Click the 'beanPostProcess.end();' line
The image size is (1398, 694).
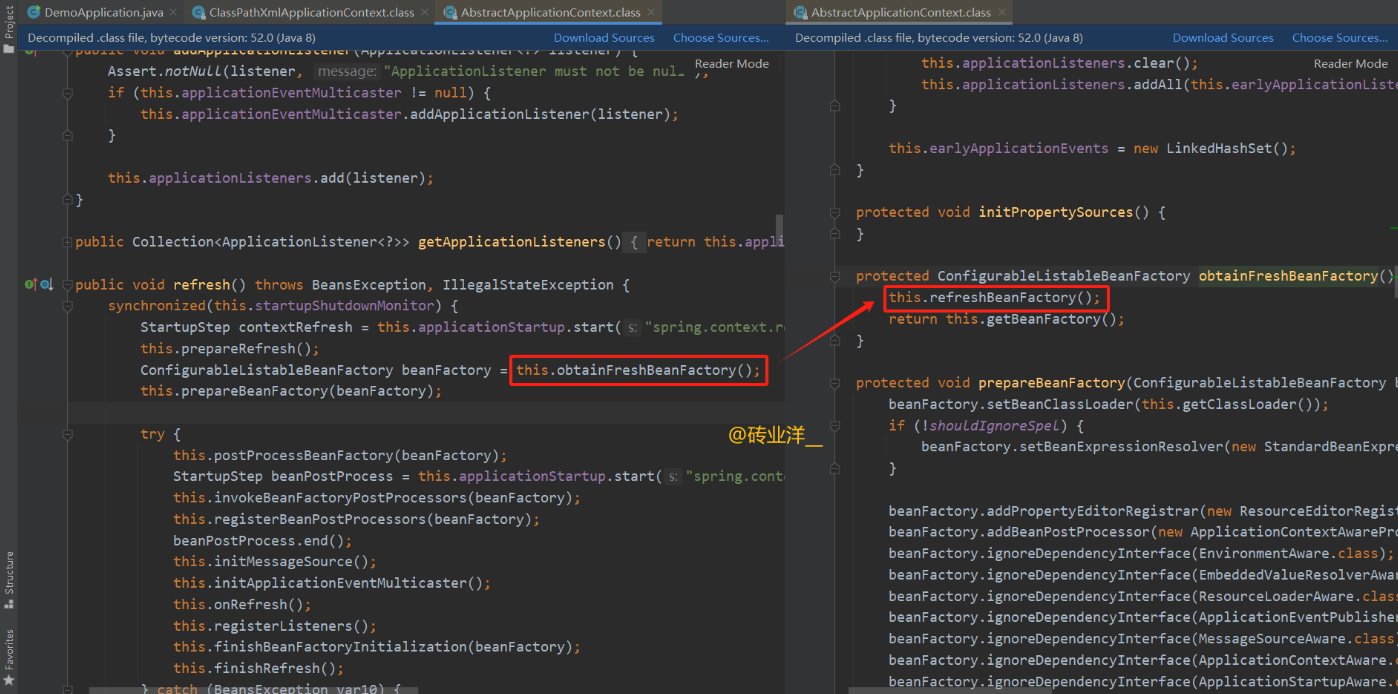[263, 540]
